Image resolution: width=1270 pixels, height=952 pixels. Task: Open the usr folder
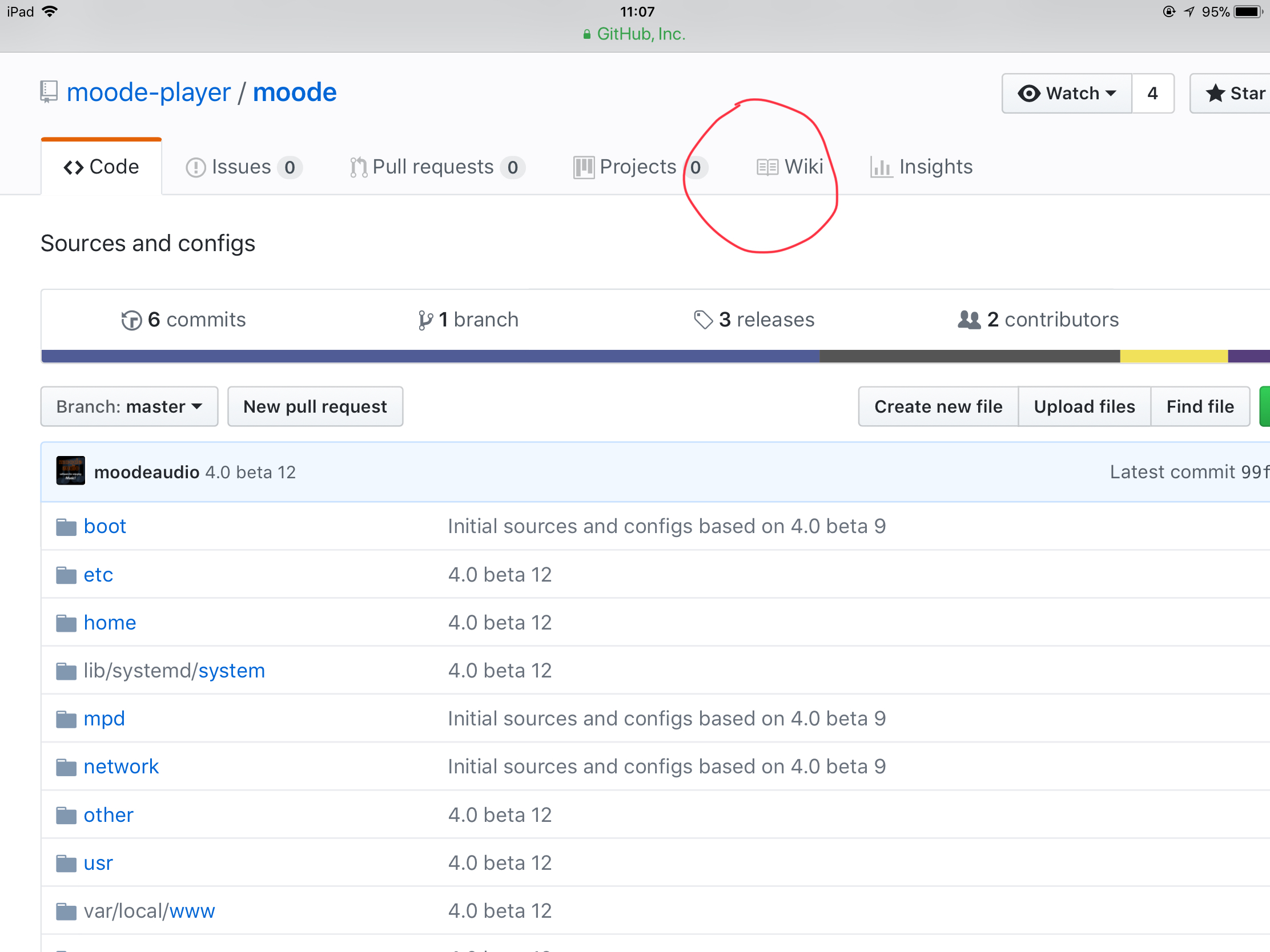(98, 864)
